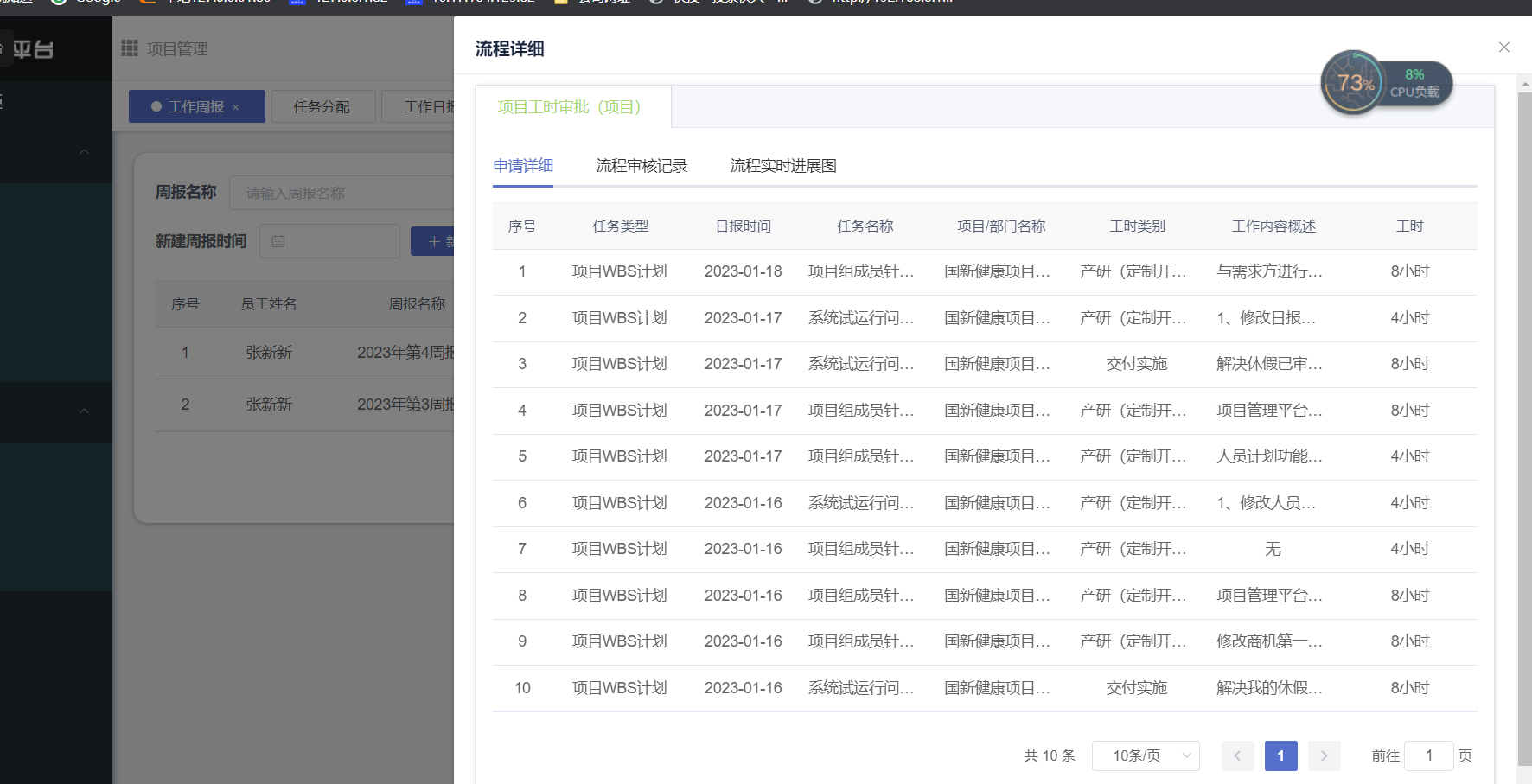Click the 新建周报时间 date input
This screenshot has width=1532, height=784.
[329, 241]
